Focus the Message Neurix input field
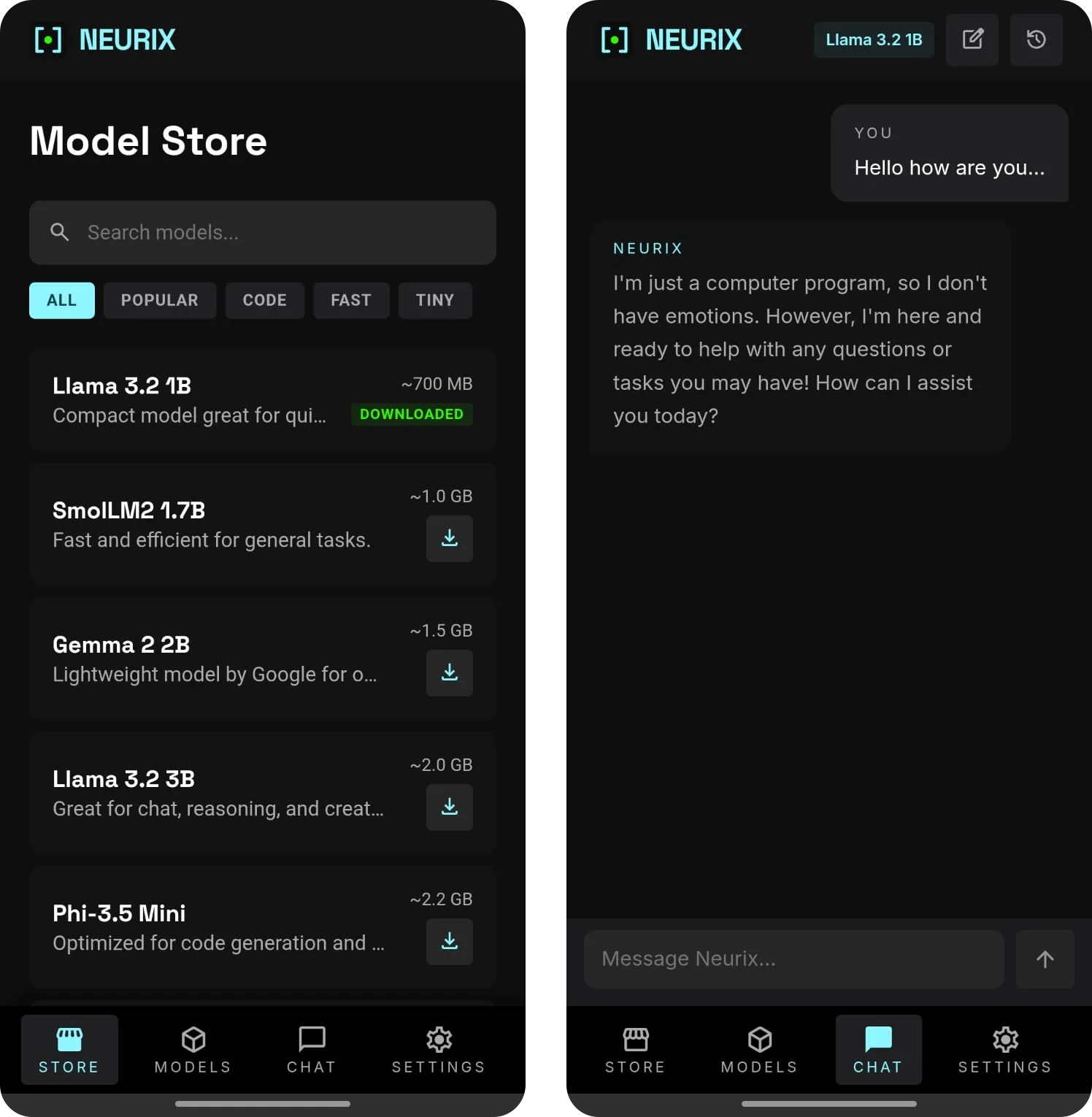This screenshot has height=1117, width=1092. pyautogui.click(x=794, y=959)
